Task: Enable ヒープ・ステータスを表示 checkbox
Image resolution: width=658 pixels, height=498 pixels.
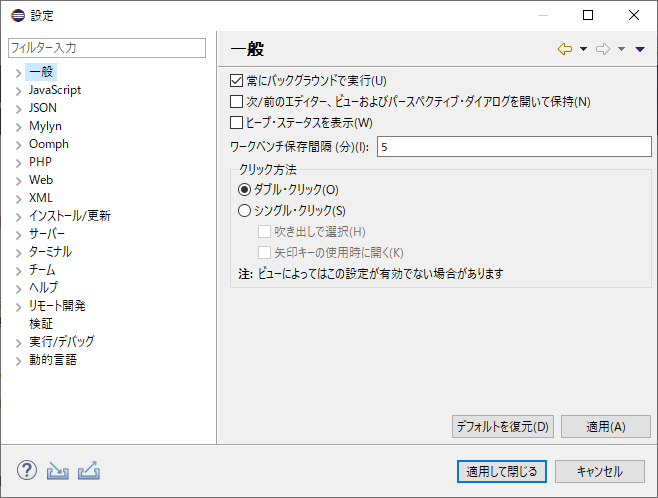Action: pos(236,123)
